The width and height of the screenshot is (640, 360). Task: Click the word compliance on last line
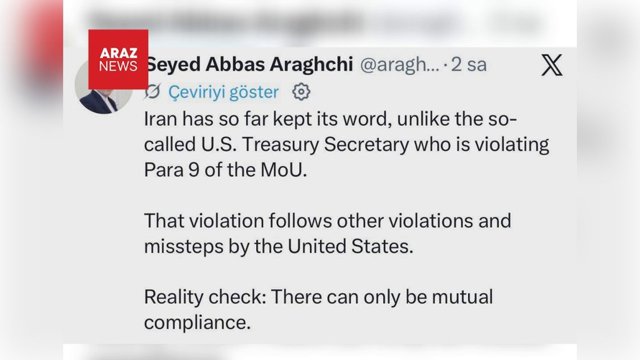tap(197, 322)
